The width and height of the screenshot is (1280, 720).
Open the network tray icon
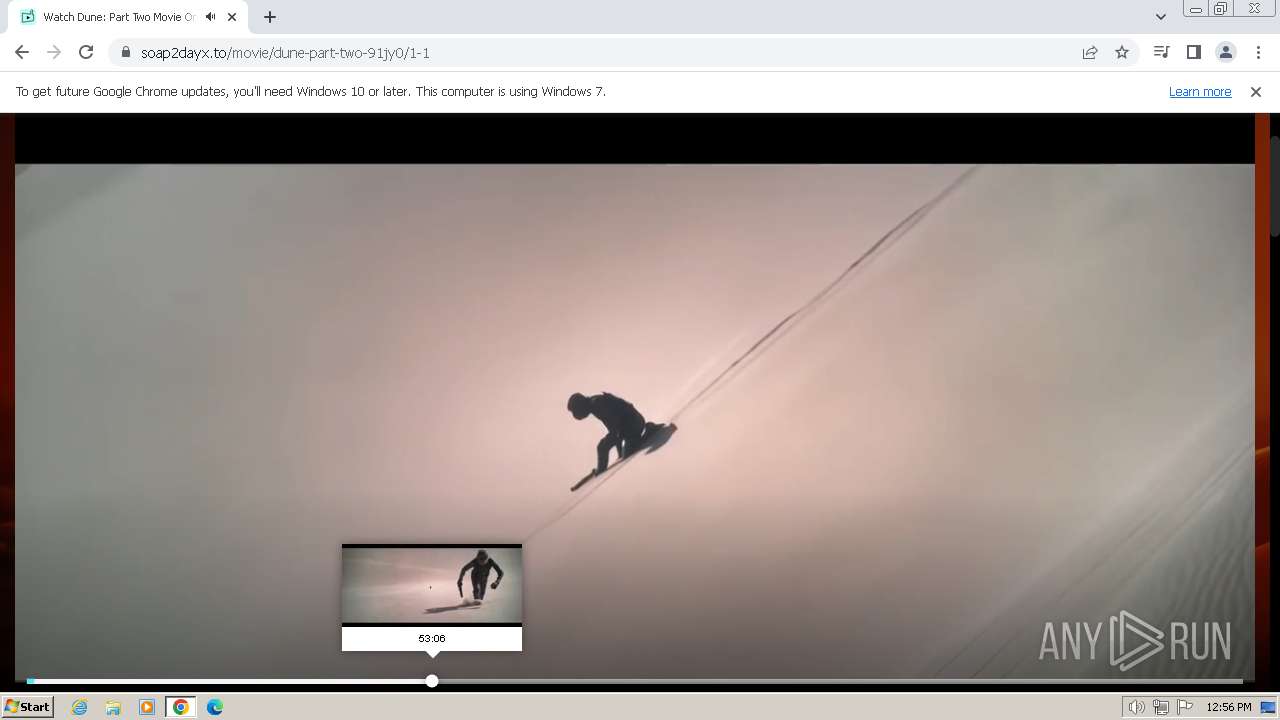[x=1160, y=707]
